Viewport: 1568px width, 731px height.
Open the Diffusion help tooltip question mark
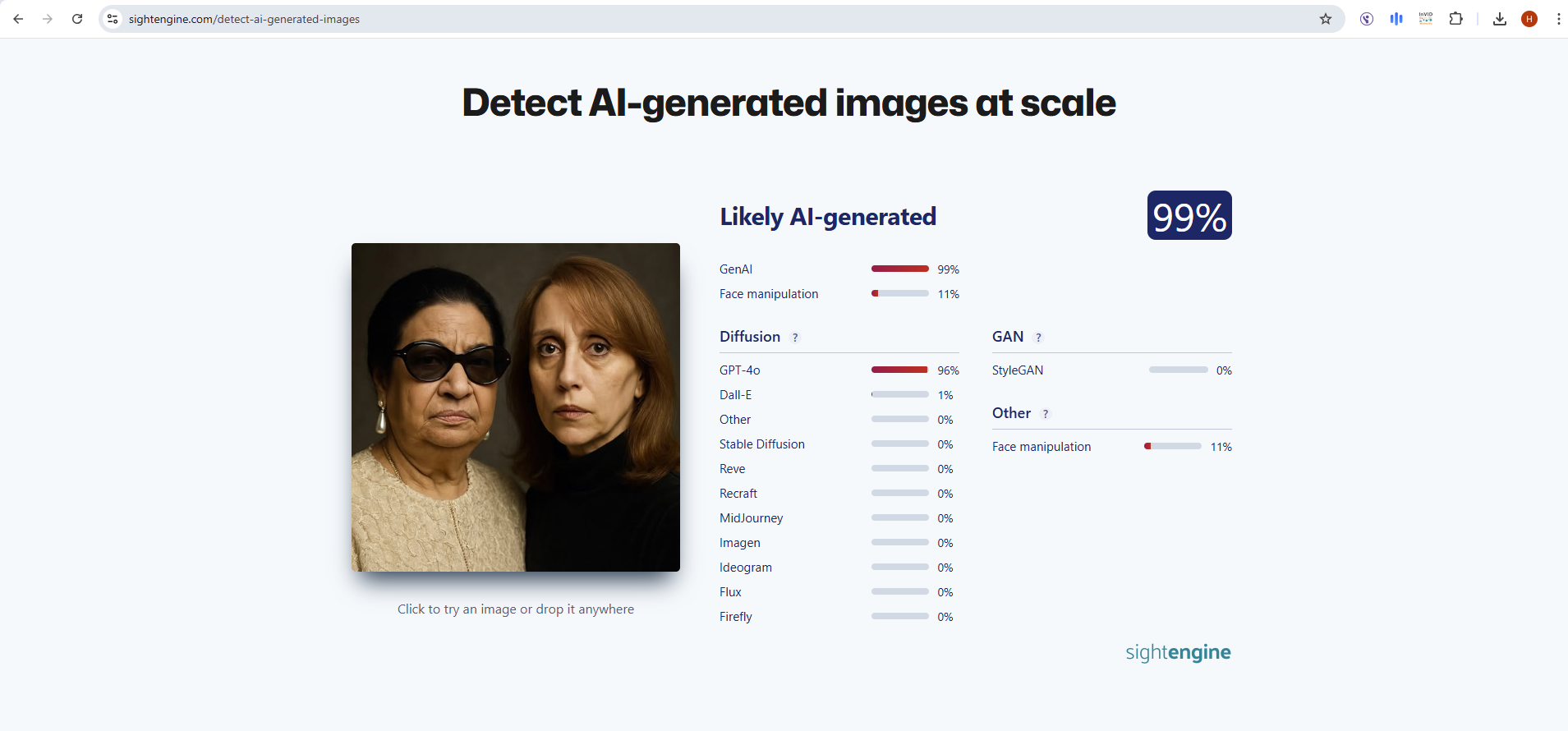tap(795, 337)
